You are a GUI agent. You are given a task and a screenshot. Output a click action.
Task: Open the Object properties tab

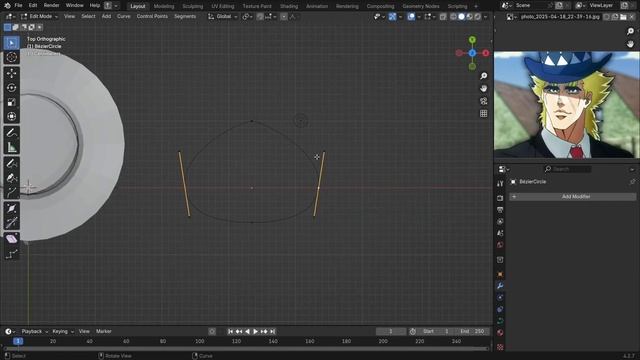pos(500,274)
